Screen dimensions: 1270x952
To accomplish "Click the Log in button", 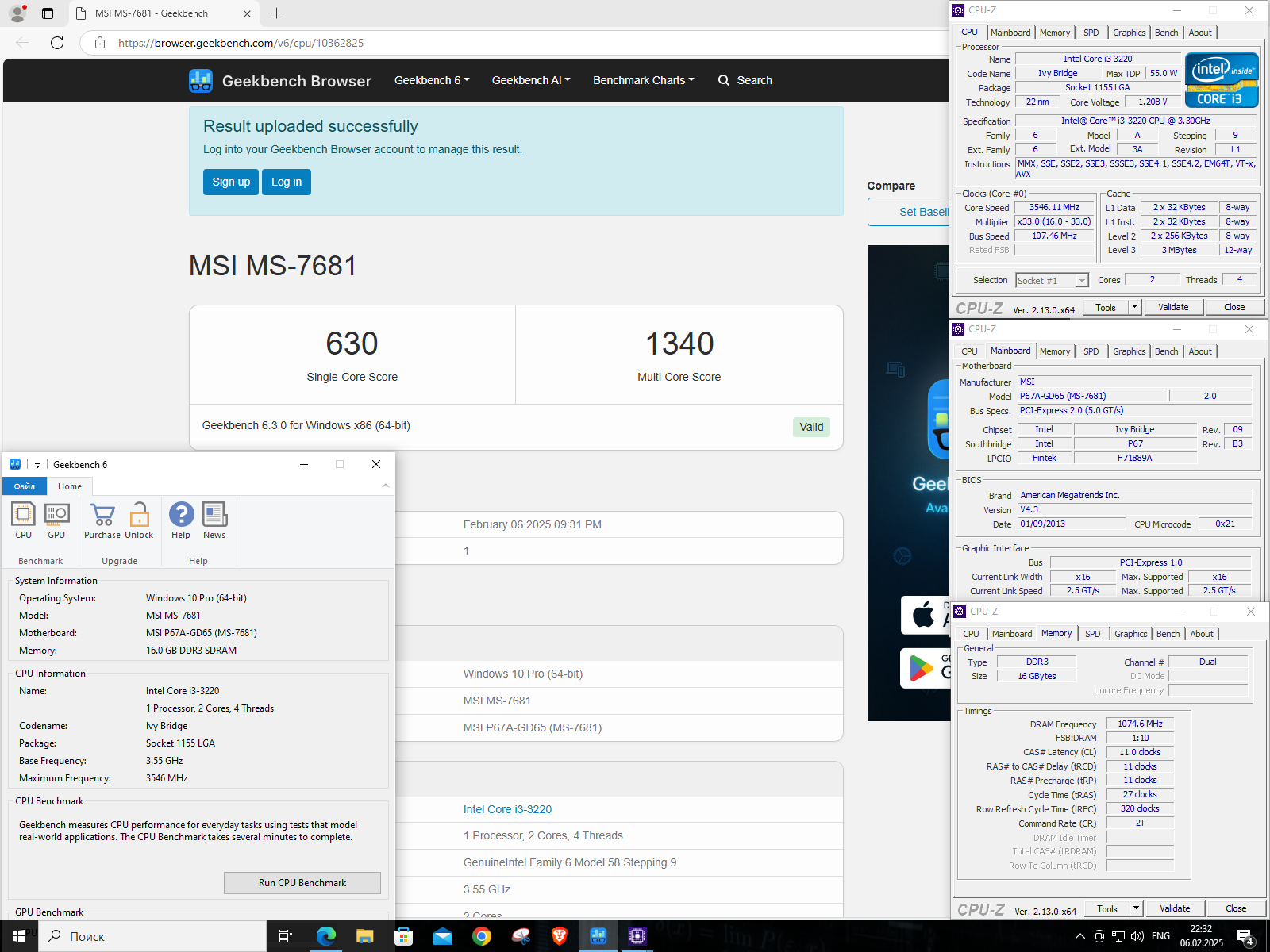I will coord(287,182).
